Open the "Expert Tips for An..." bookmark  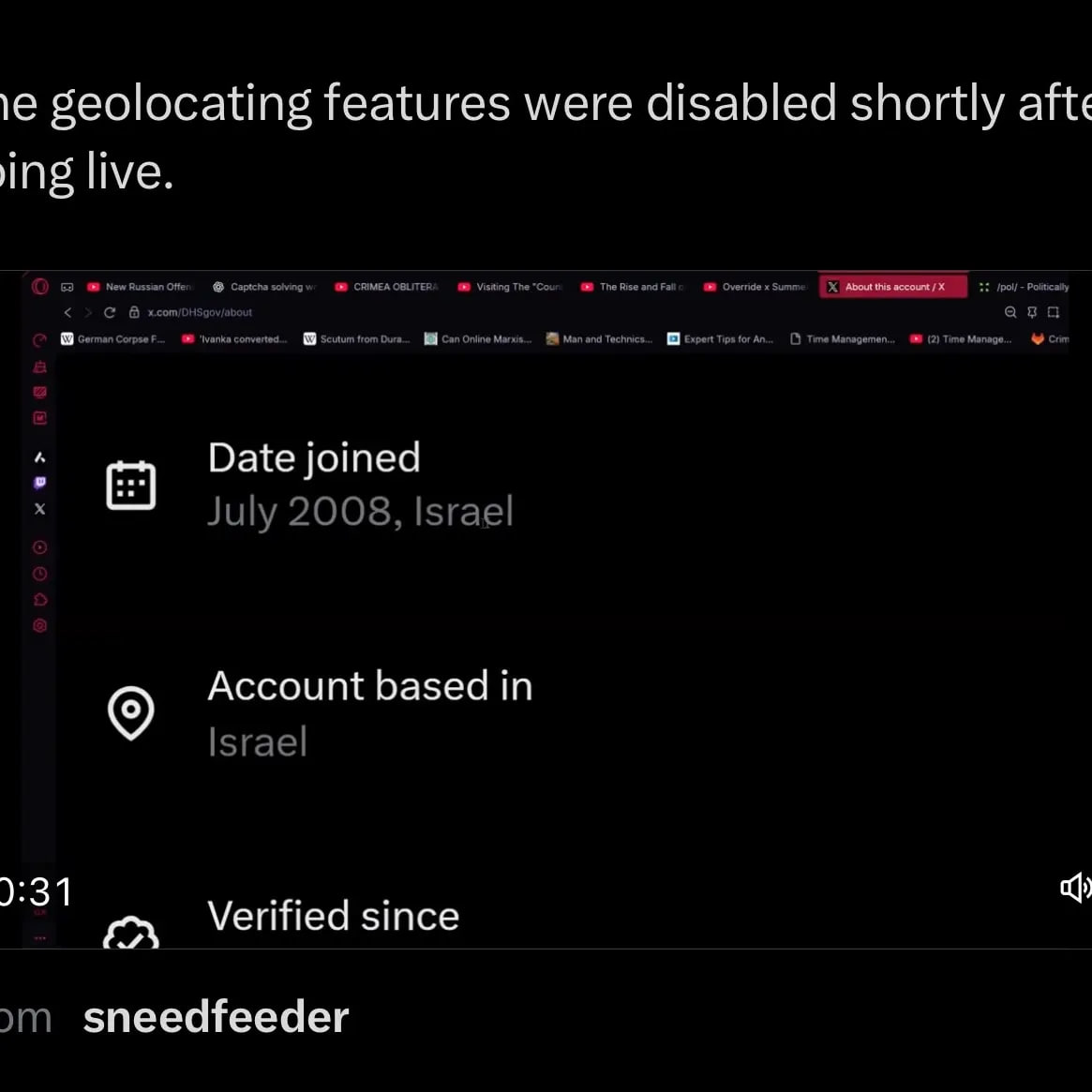click(x=720, y=339)
